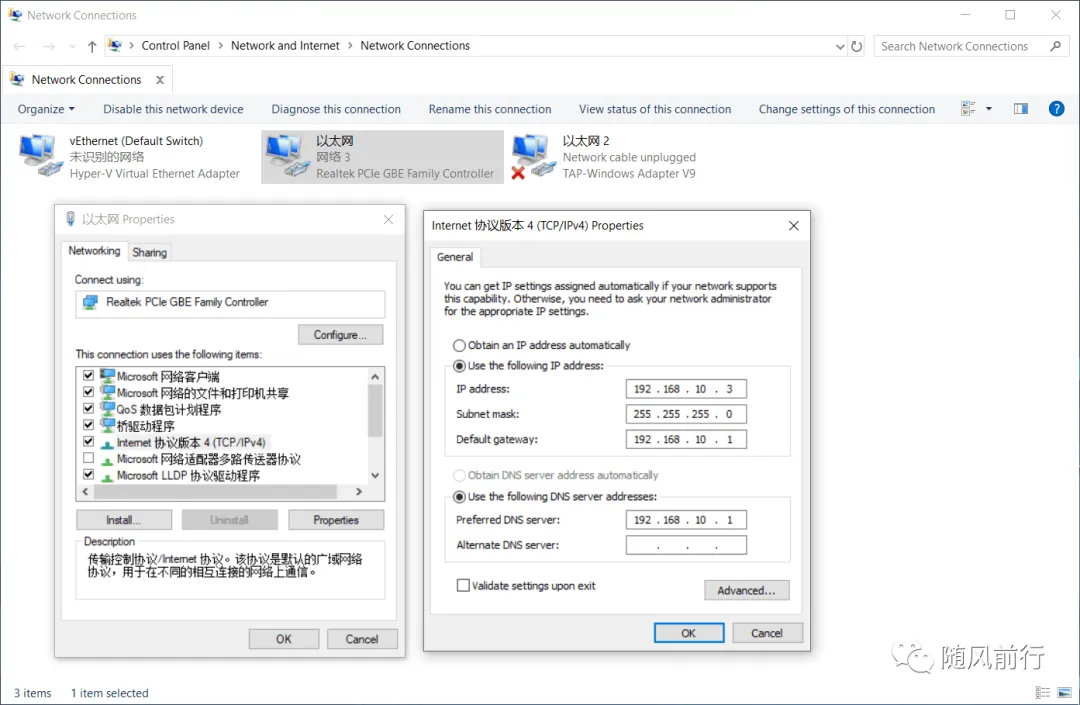The height and width of the screenshot is (705, 1080).
Task: Go up one folder level arrow
Action: coord(92,46)
